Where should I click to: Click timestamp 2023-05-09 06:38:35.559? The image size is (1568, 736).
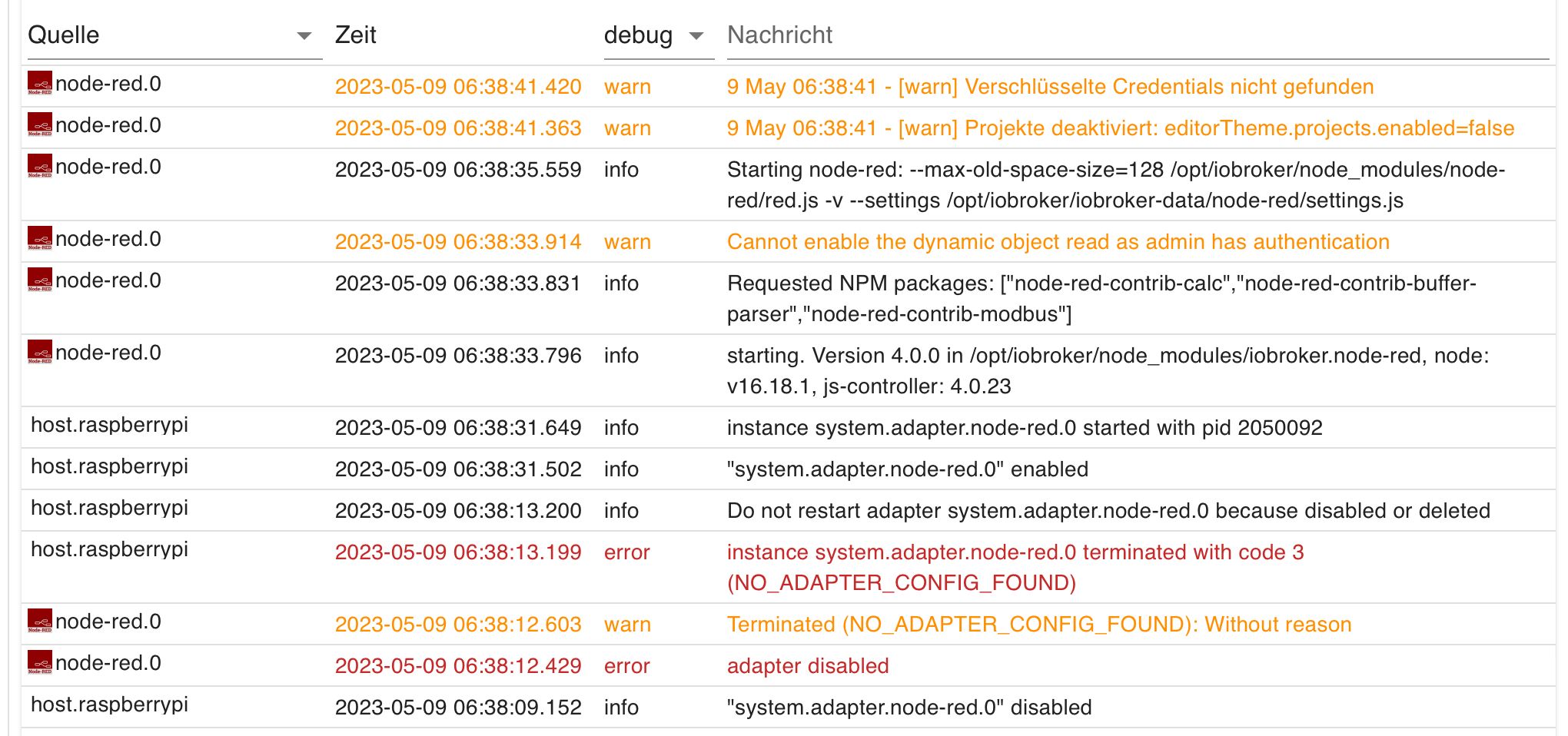coord(458,169)
